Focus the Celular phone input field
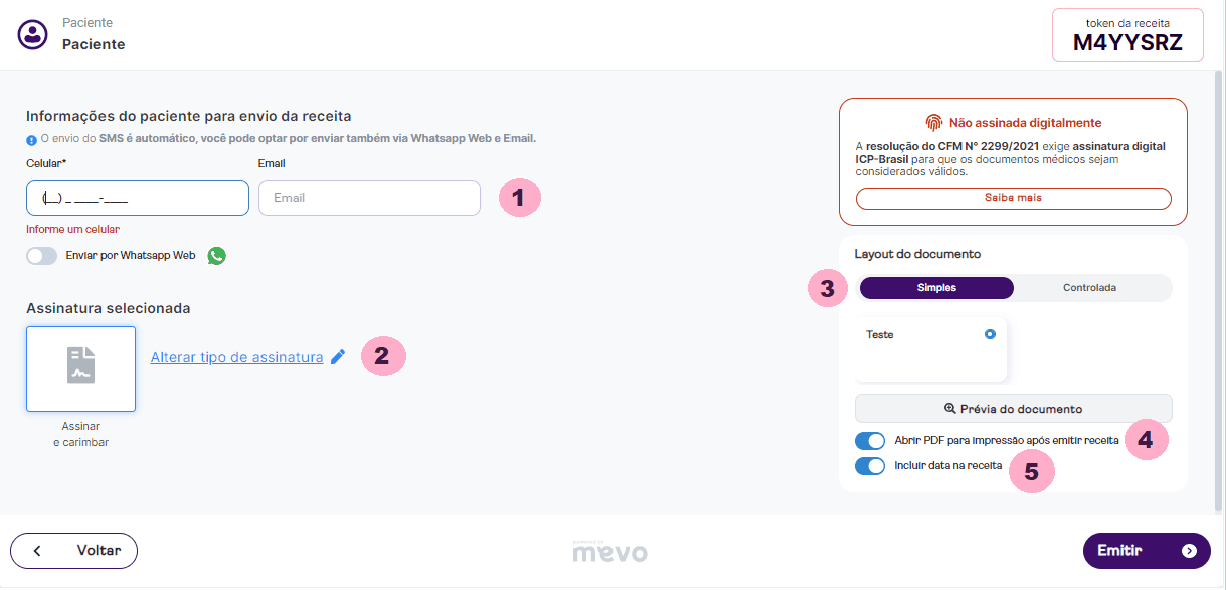The image size is (1226, 590). [137, 198]
